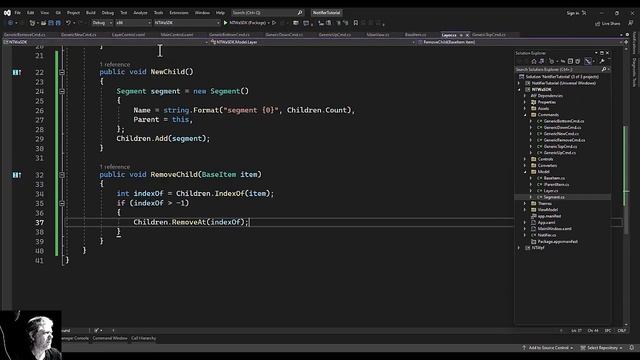Toggle the highlighted Preview Selected Items icon
640x360 pixels.
point(588,61)
